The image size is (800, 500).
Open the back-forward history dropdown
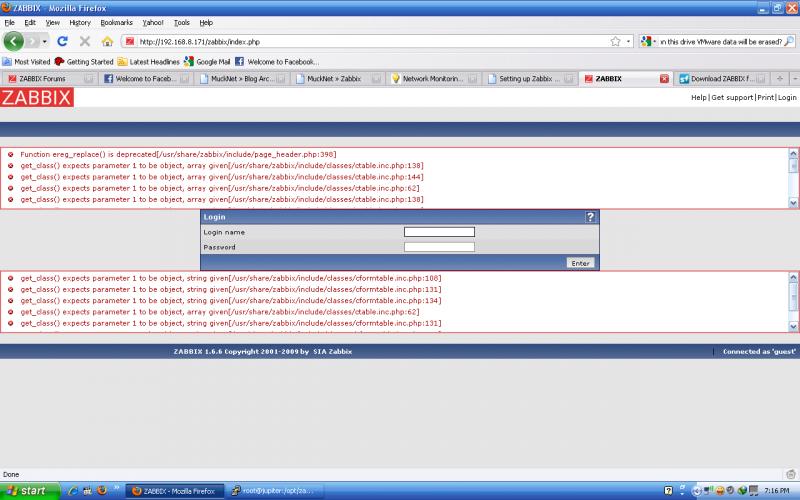click(x=45, y=41)
